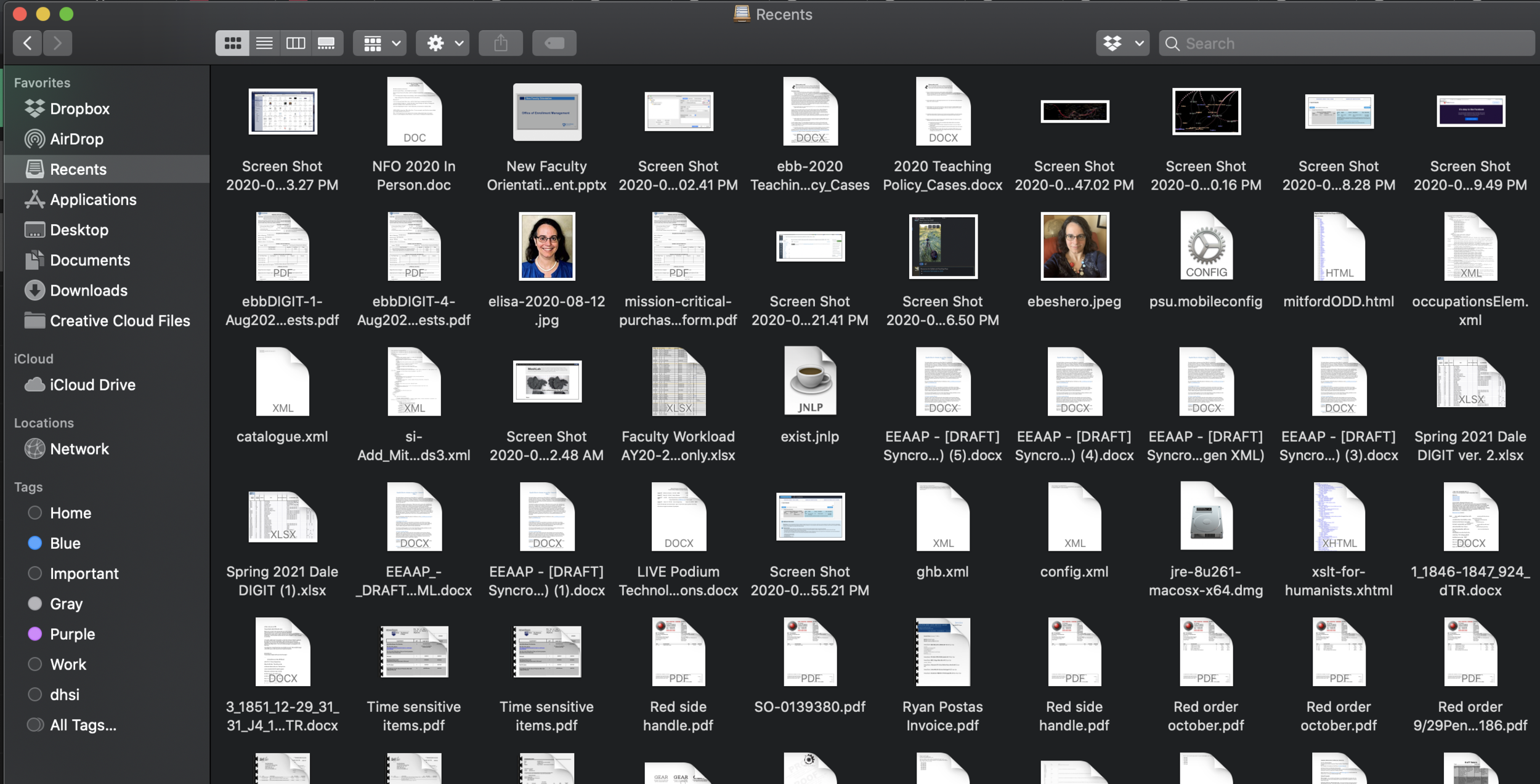Open the group-by arrangement dropdown

[380, 43]
